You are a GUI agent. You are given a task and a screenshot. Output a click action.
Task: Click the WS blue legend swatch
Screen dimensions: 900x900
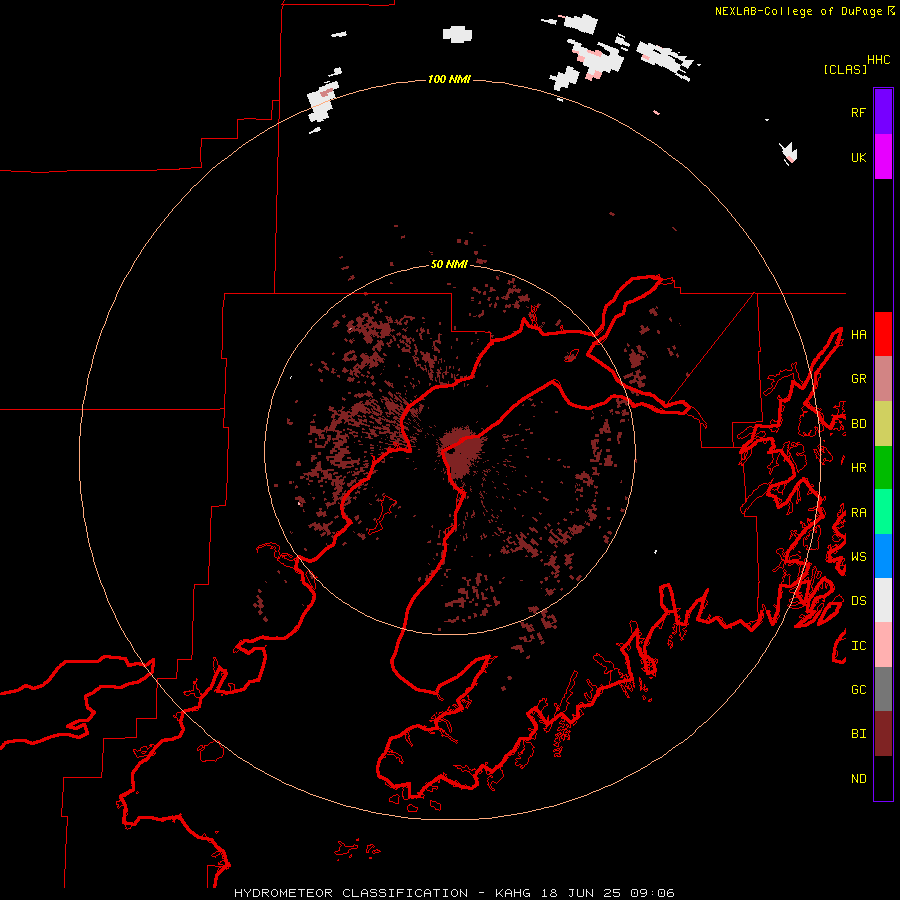tap(883, 556)
